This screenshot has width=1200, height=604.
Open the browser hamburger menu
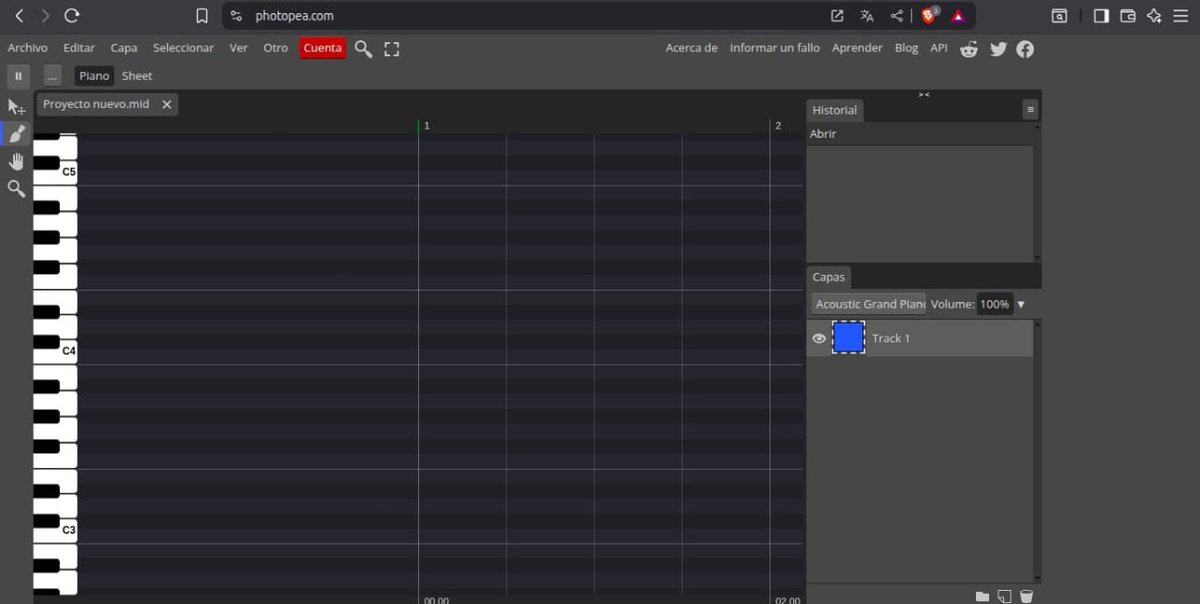(x=1181, y=16)
